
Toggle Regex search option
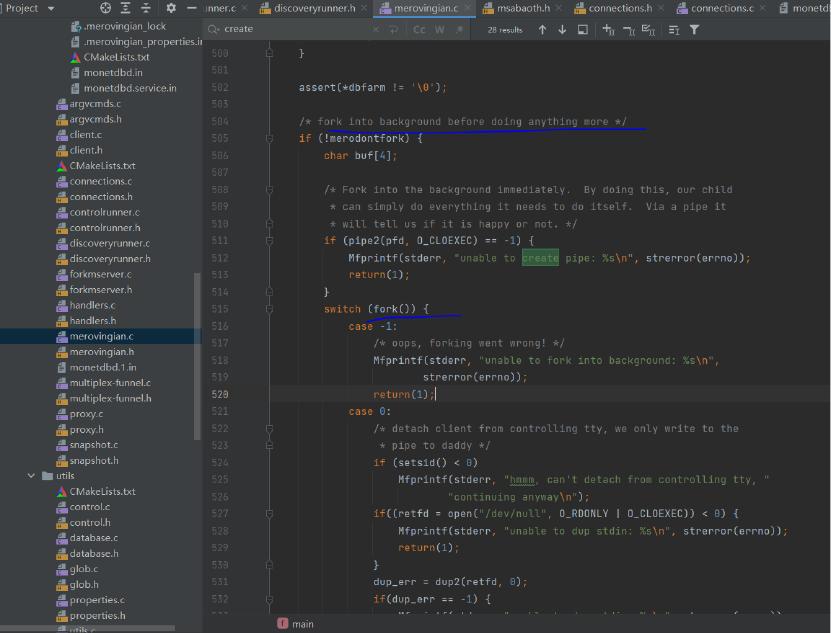tap(459, 30)
